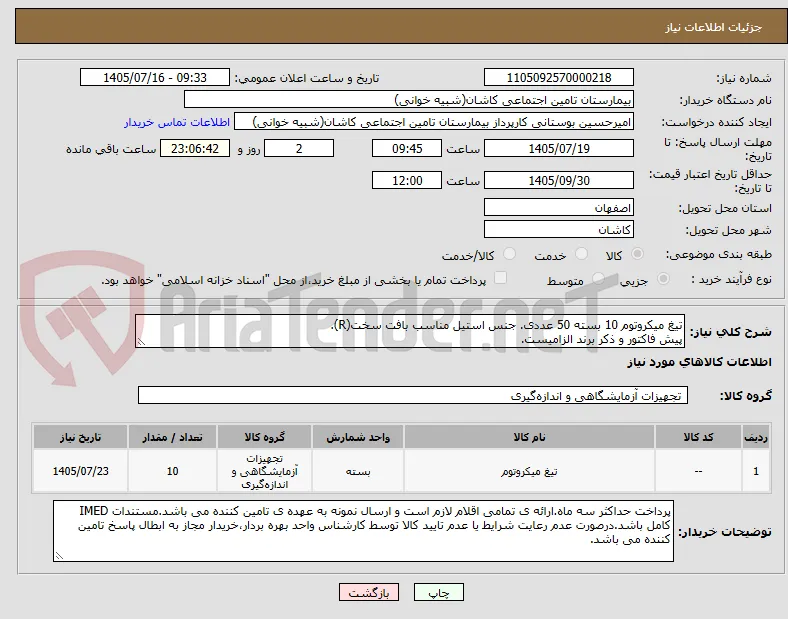The image size is (788, 619).
Task: Click the نام کالا column header
Action: pyautogui.click(x=529, y=437)
